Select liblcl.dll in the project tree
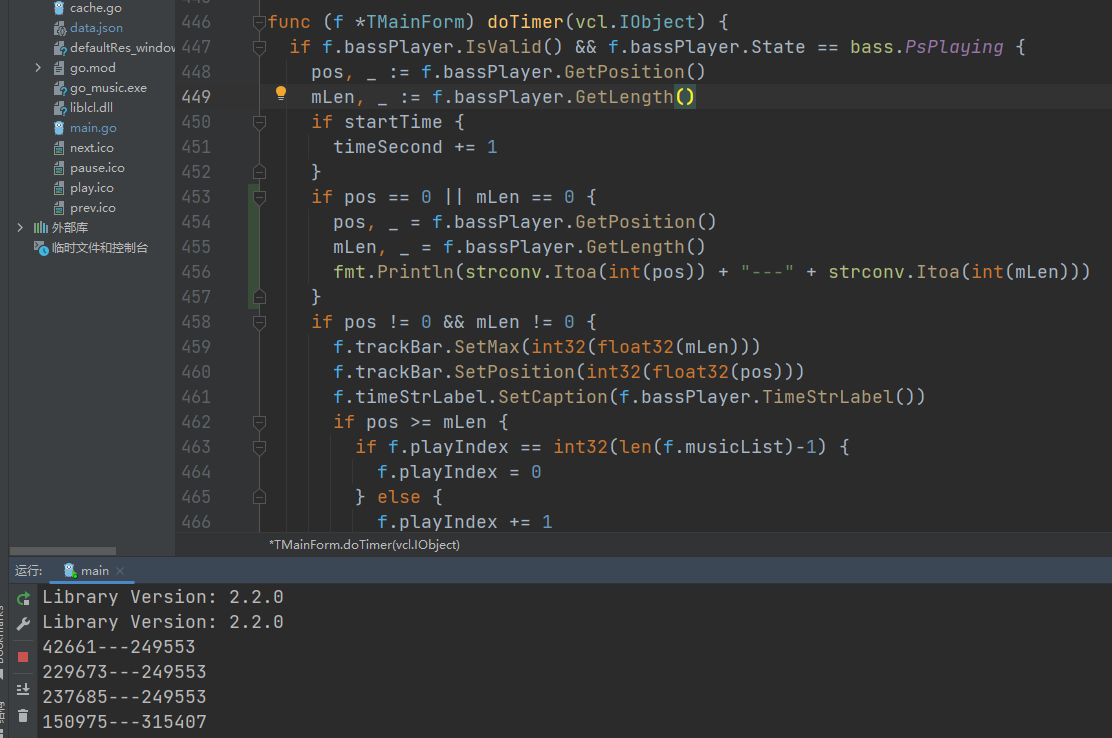This screenshot has width=1112, height=738. [x=91, y=108]
